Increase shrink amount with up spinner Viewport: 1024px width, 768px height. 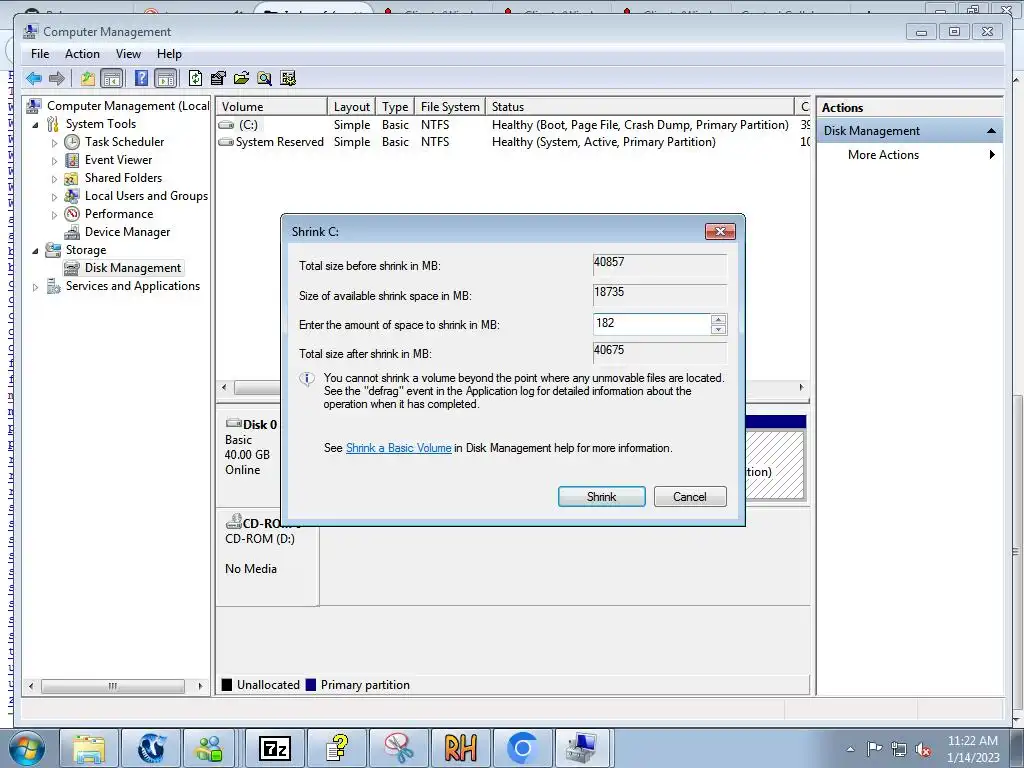[x=718, y=319]
